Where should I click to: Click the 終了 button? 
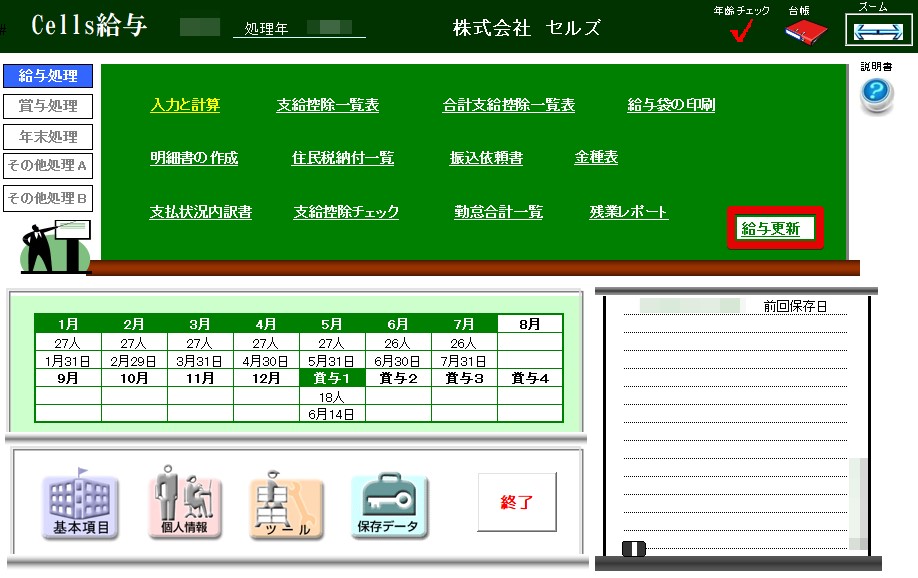pyautogui.click(x=516, y=502)
